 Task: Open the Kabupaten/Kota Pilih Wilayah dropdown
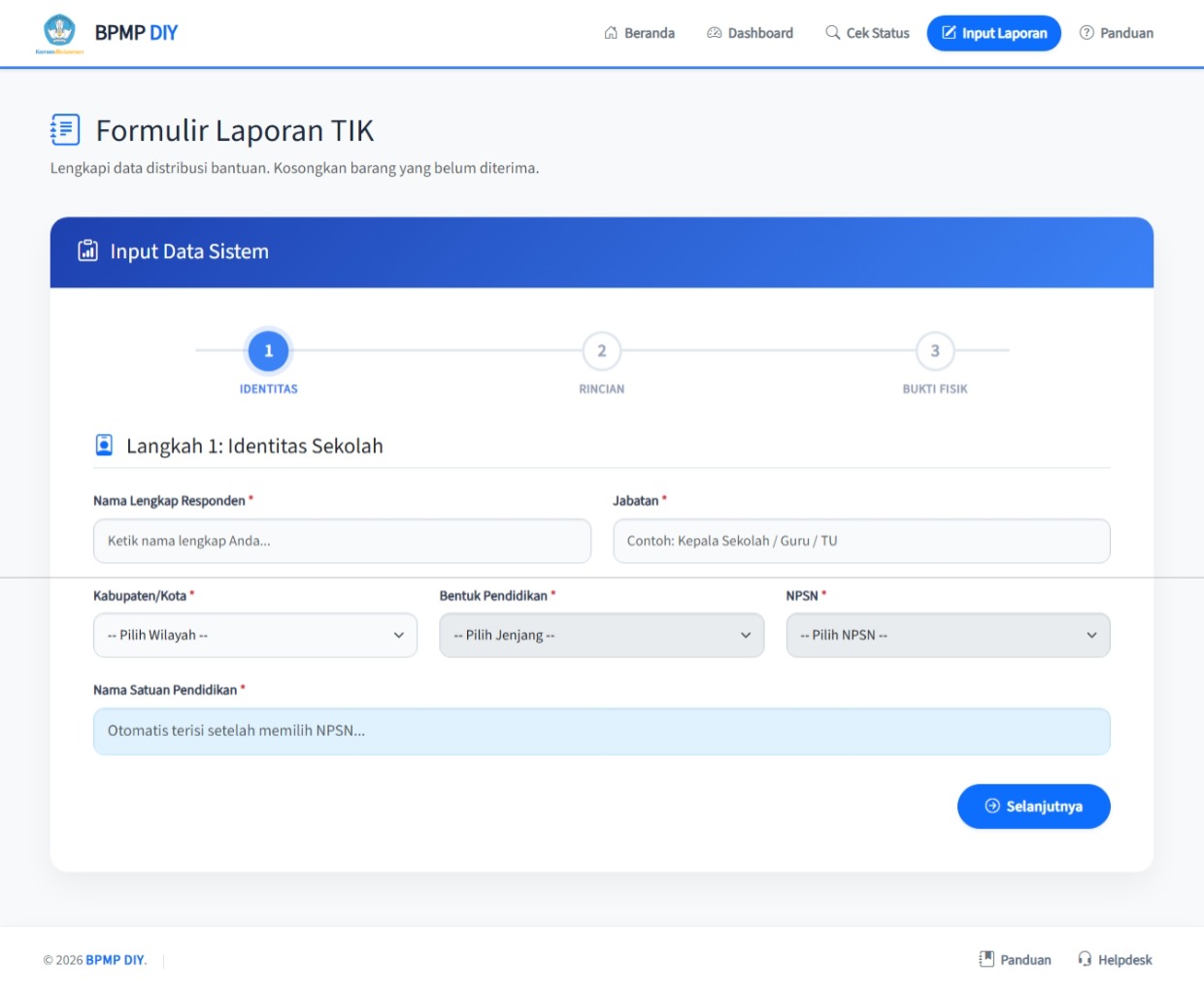click(255, 635)
